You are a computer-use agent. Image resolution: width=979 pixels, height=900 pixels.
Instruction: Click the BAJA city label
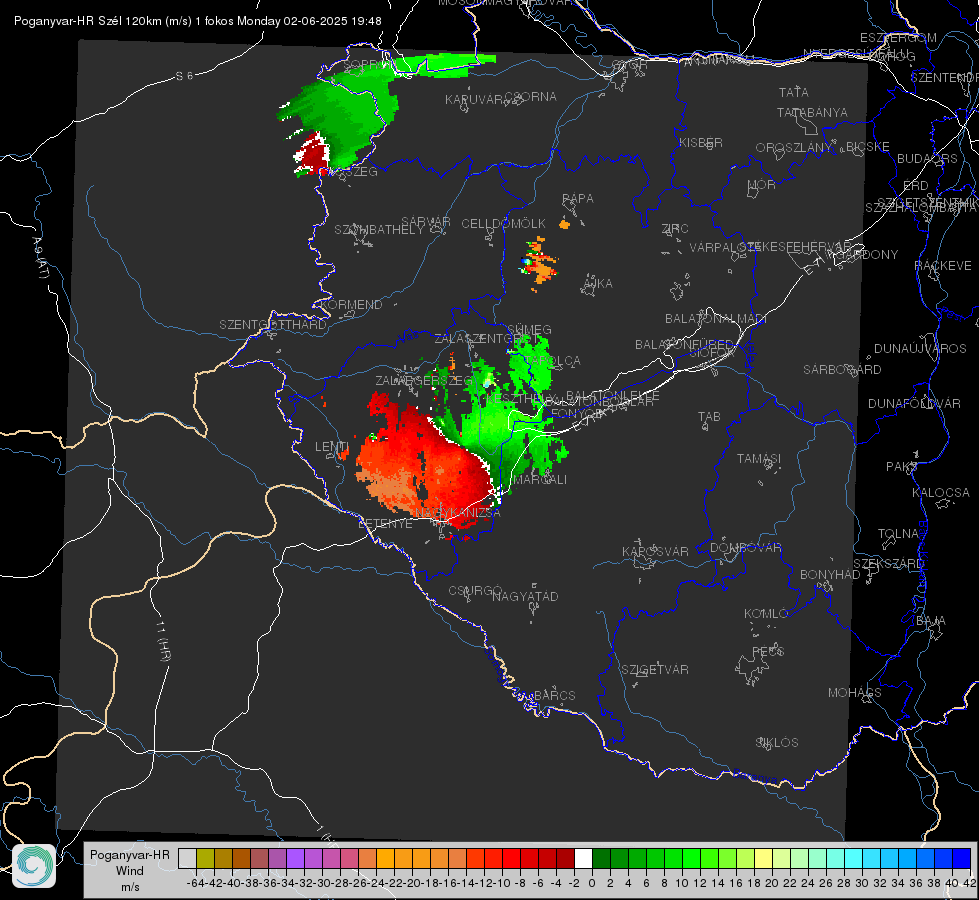click(931, 621)
